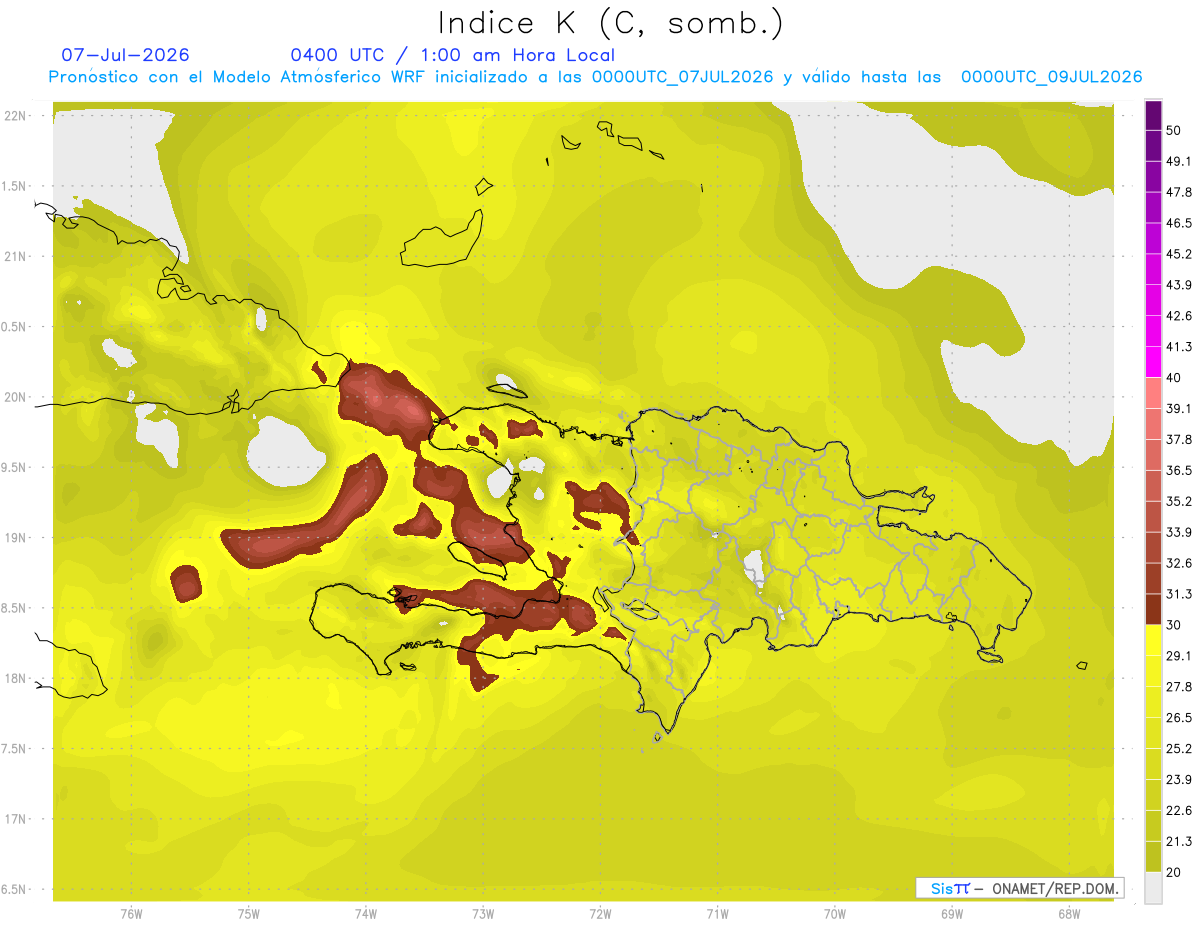Image resolution: width=1200 pixels, height=927 pixels.
Task: Click the "0400 UTC / 1:00 am Hora Local" time text
Action: (x=453, y=55)
